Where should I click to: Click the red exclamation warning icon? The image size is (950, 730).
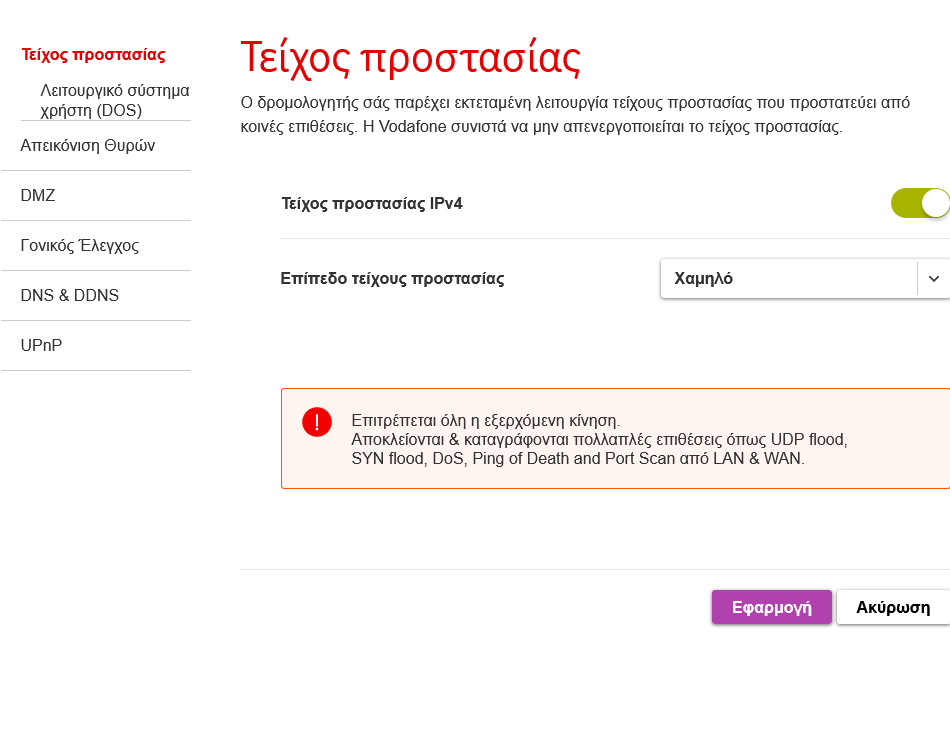(317, 422)
